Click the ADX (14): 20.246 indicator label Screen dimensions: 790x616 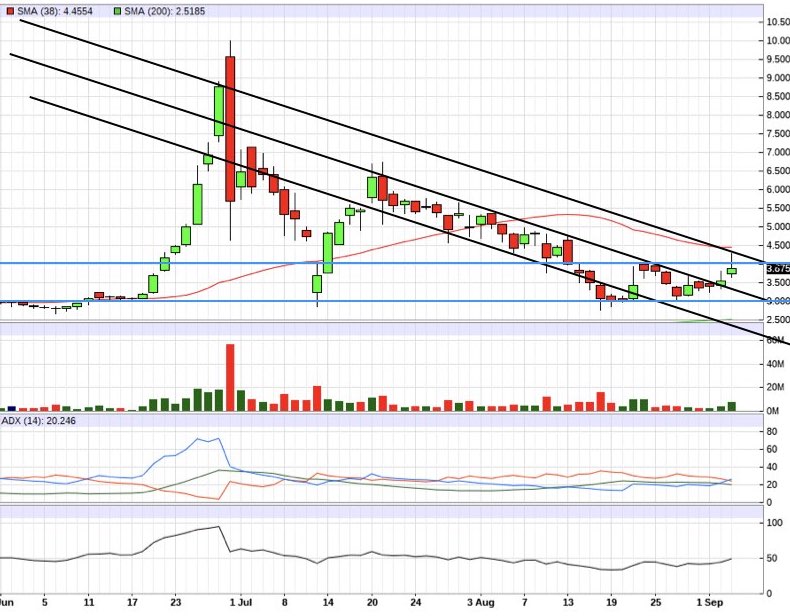pos(38,421)
